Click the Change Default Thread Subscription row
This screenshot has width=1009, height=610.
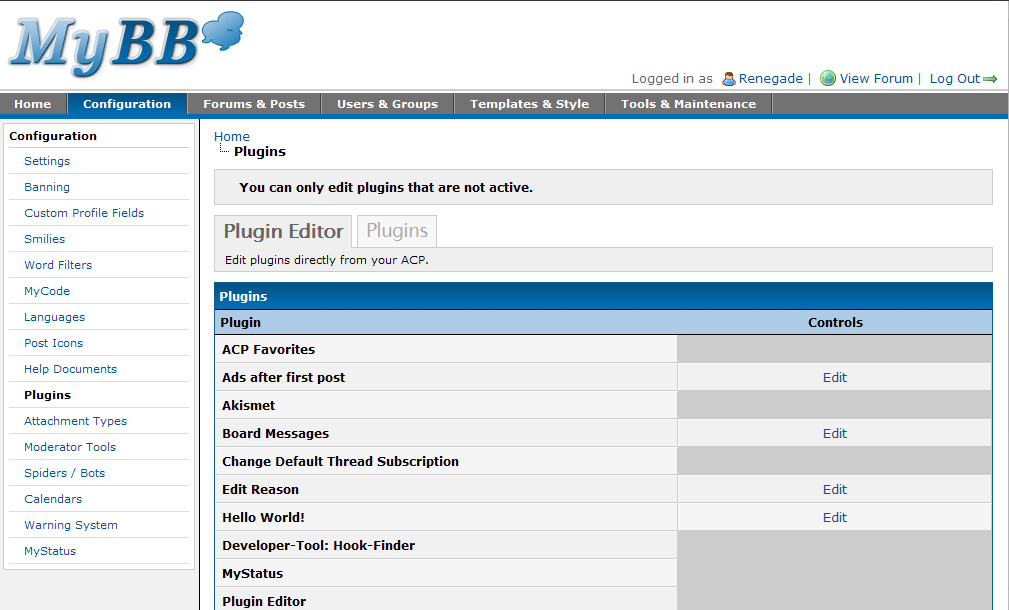click(603, 461)
